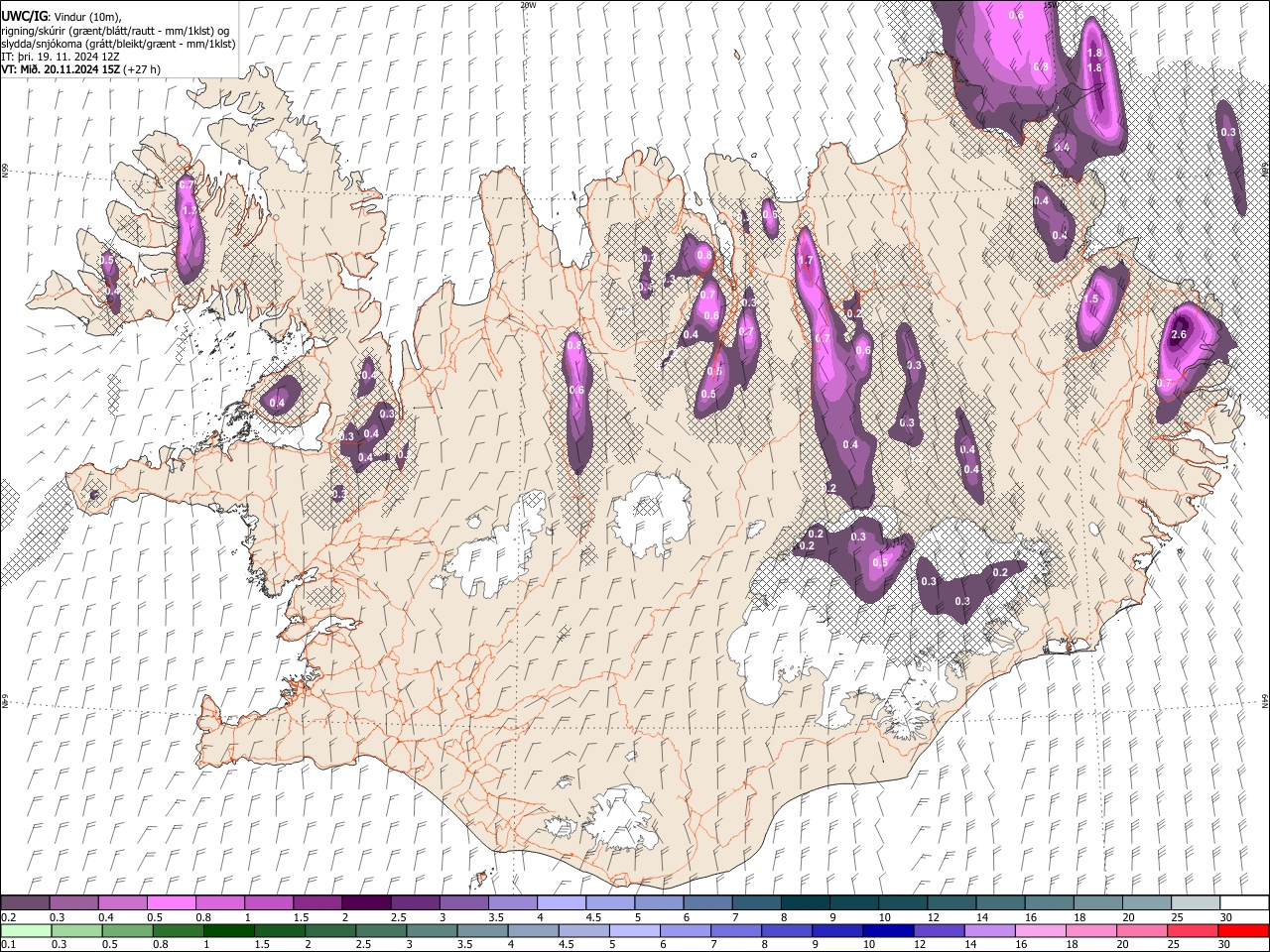Choose the light grey 25 swatch in the snow scale

1195,902
